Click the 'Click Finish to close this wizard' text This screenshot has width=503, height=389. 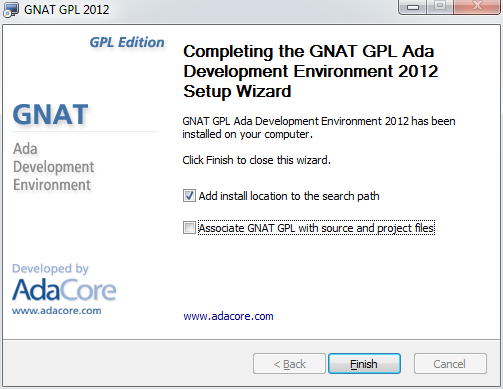(x=256, y=160)
